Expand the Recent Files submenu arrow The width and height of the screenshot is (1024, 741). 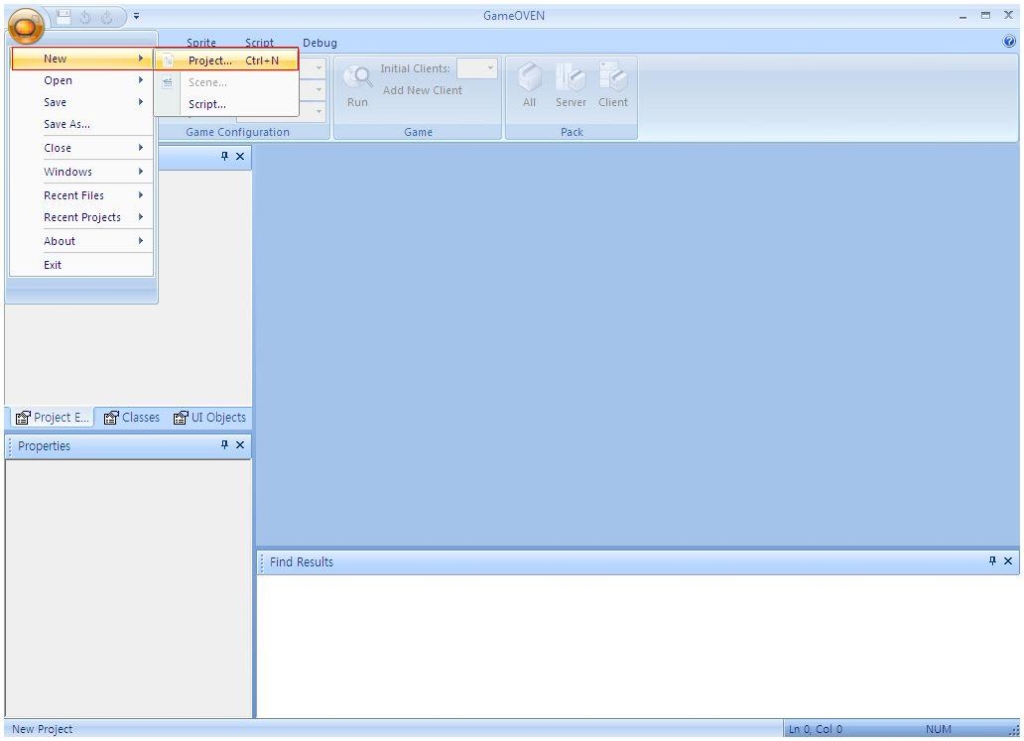click(x=140, y=195)
